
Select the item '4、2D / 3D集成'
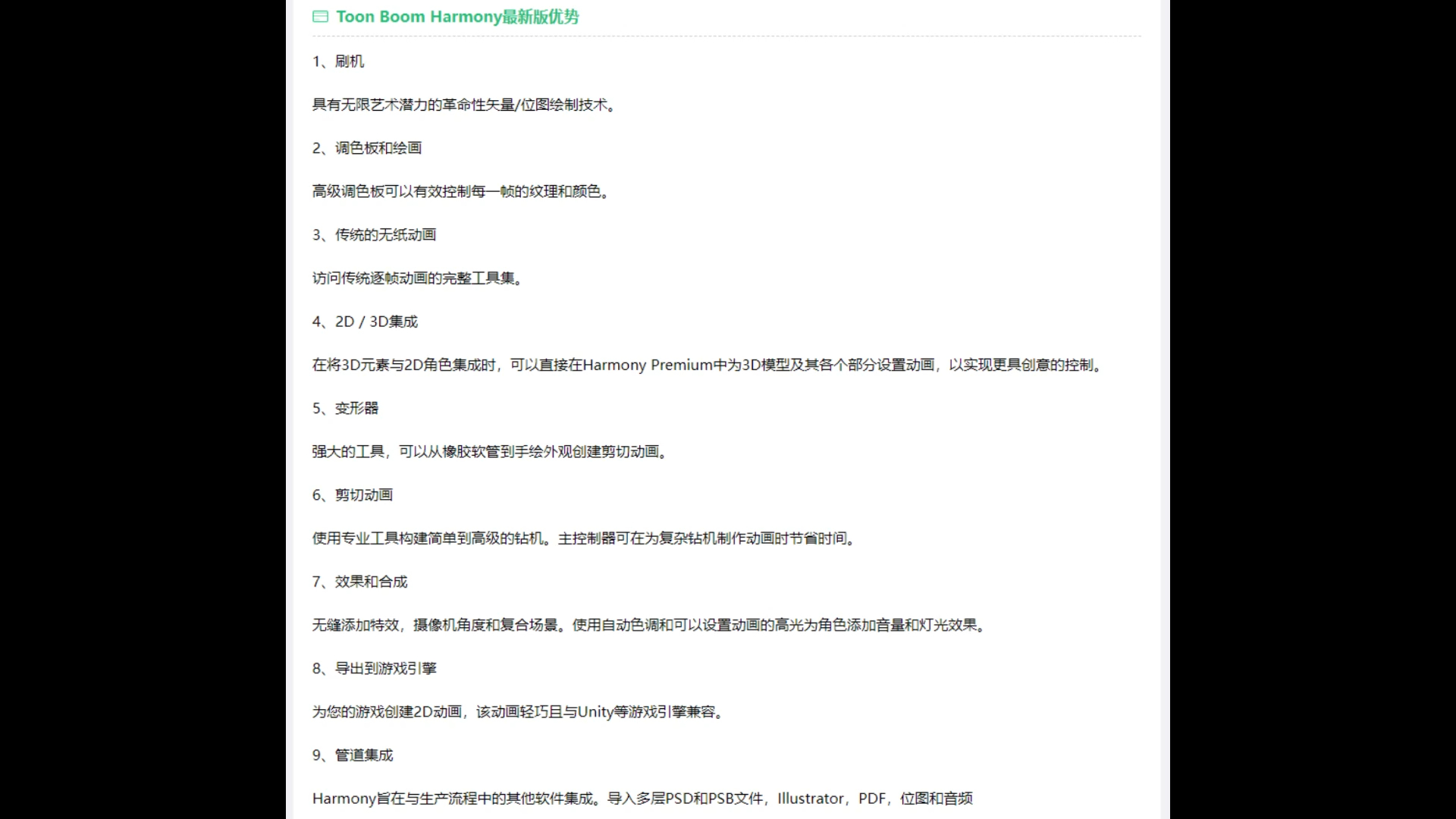[x=365, y=322]
